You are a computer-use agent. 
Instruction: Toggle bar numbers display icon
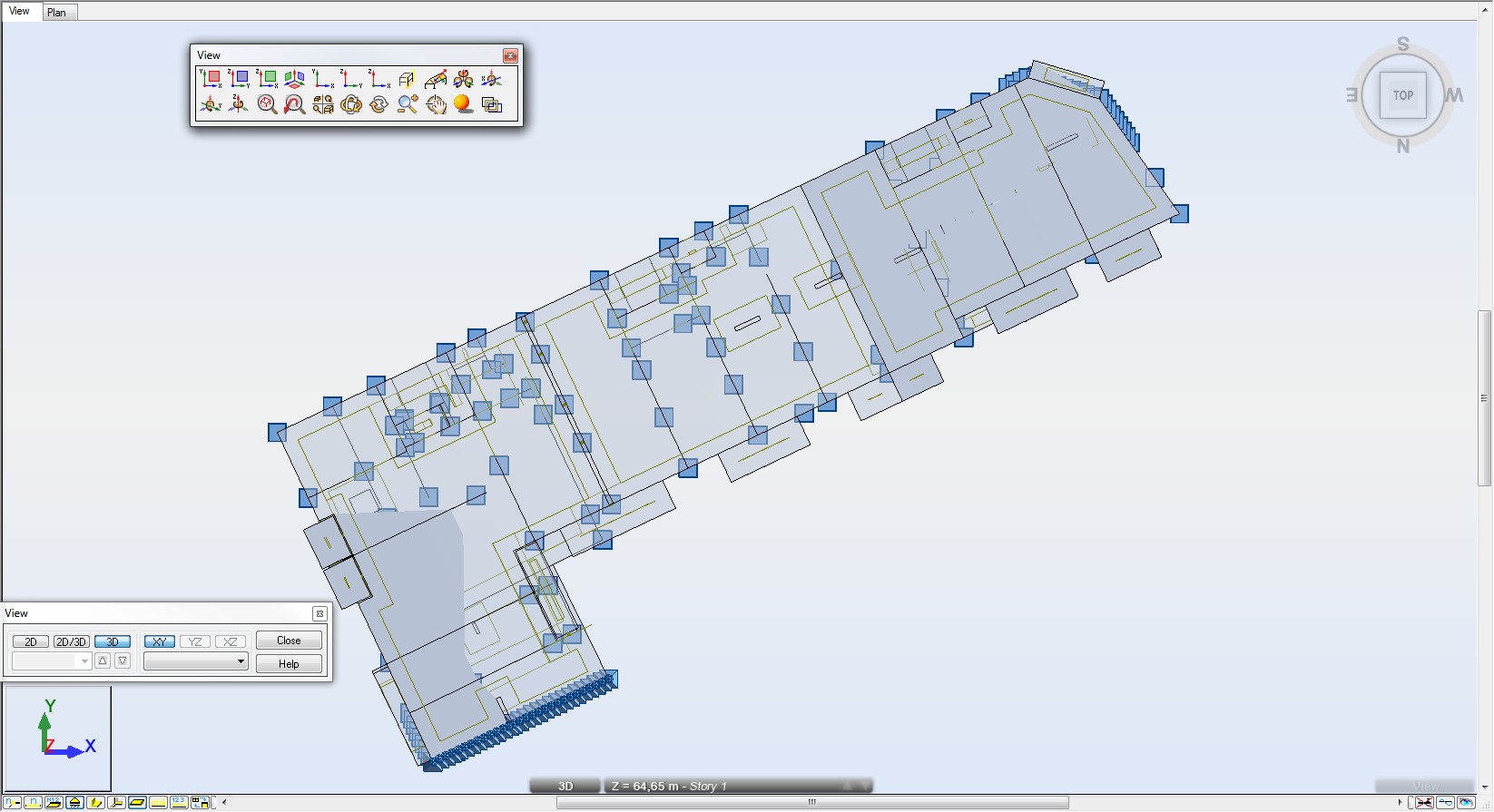[34, 802]
